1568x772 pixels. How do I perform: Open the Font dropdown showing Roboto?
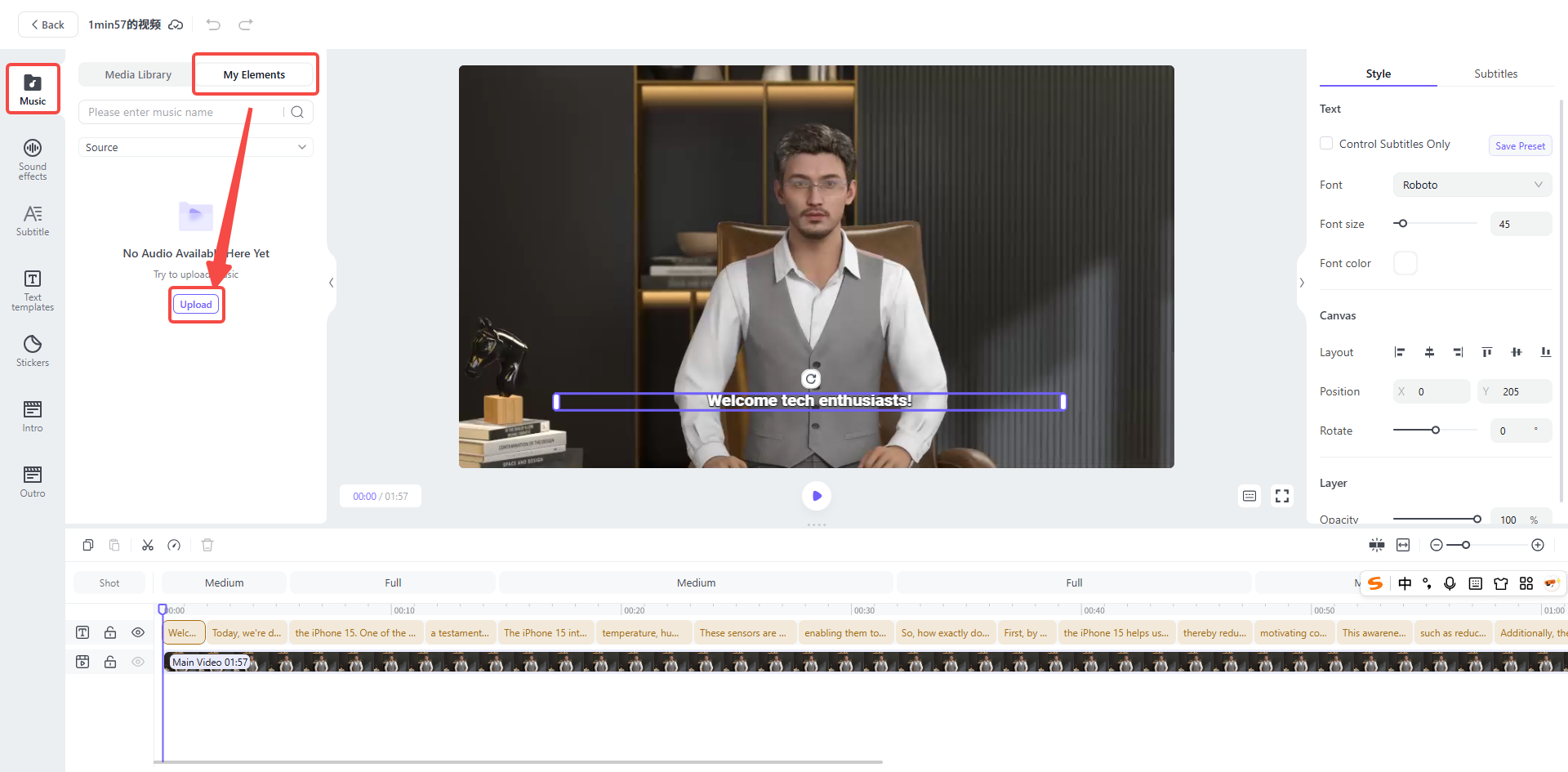pyautogui.click(x=1472, y=185)
